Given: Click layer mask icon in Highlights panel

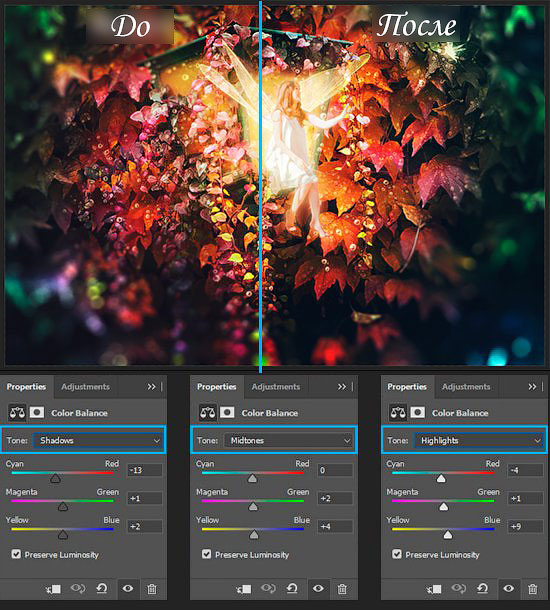Looking at the screenshot, I should click(418, 412).
